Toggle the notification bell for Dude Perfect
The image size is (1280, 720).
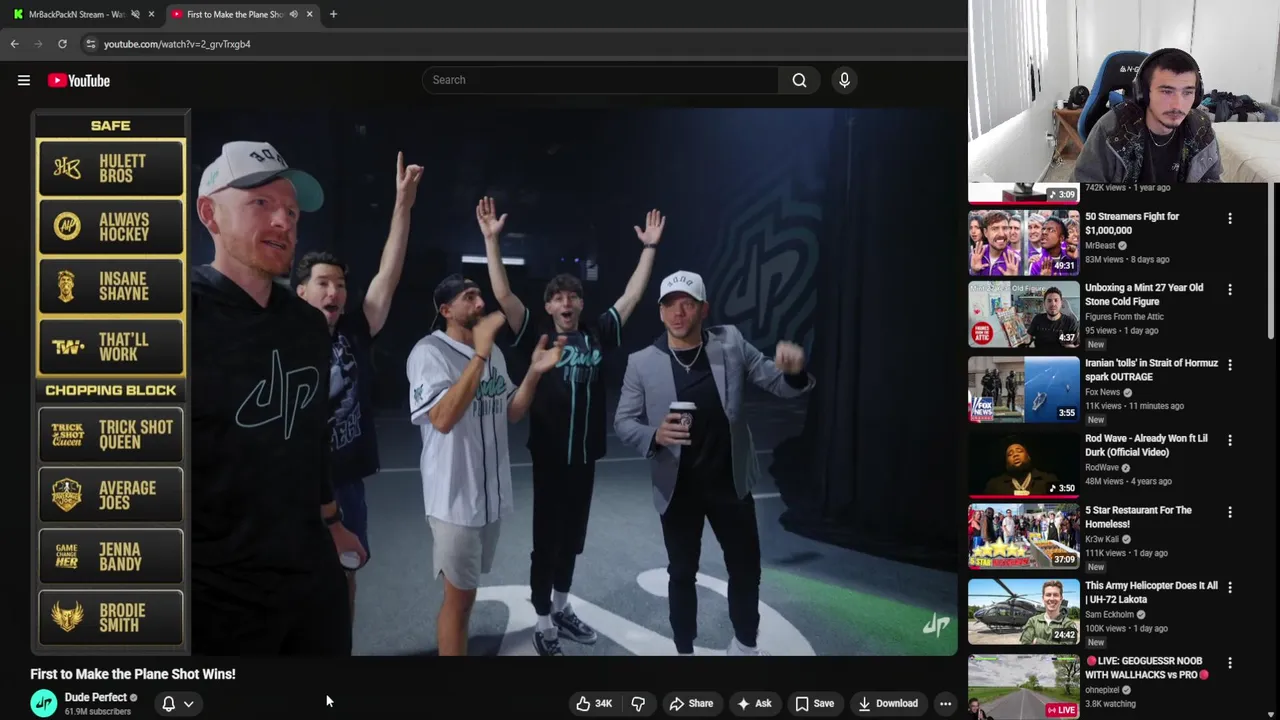(169, 704)
